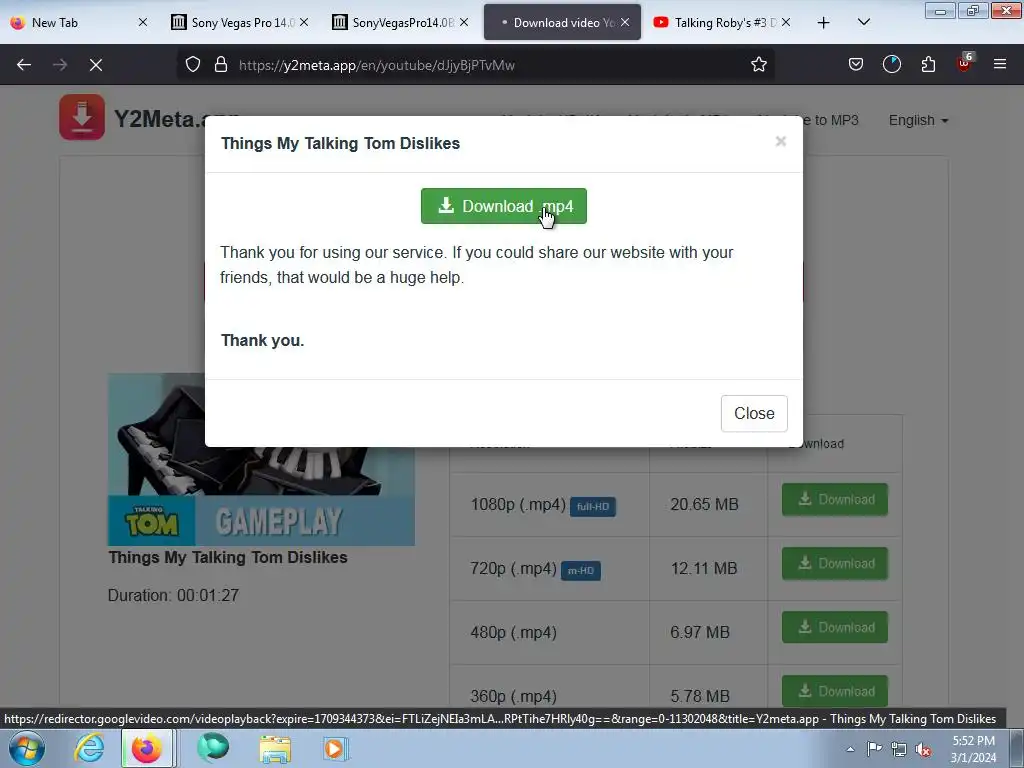Viewport: 1024px width, 768px height.
Task: Download the 1080p (.mp4) version
Action: point(835,500)
